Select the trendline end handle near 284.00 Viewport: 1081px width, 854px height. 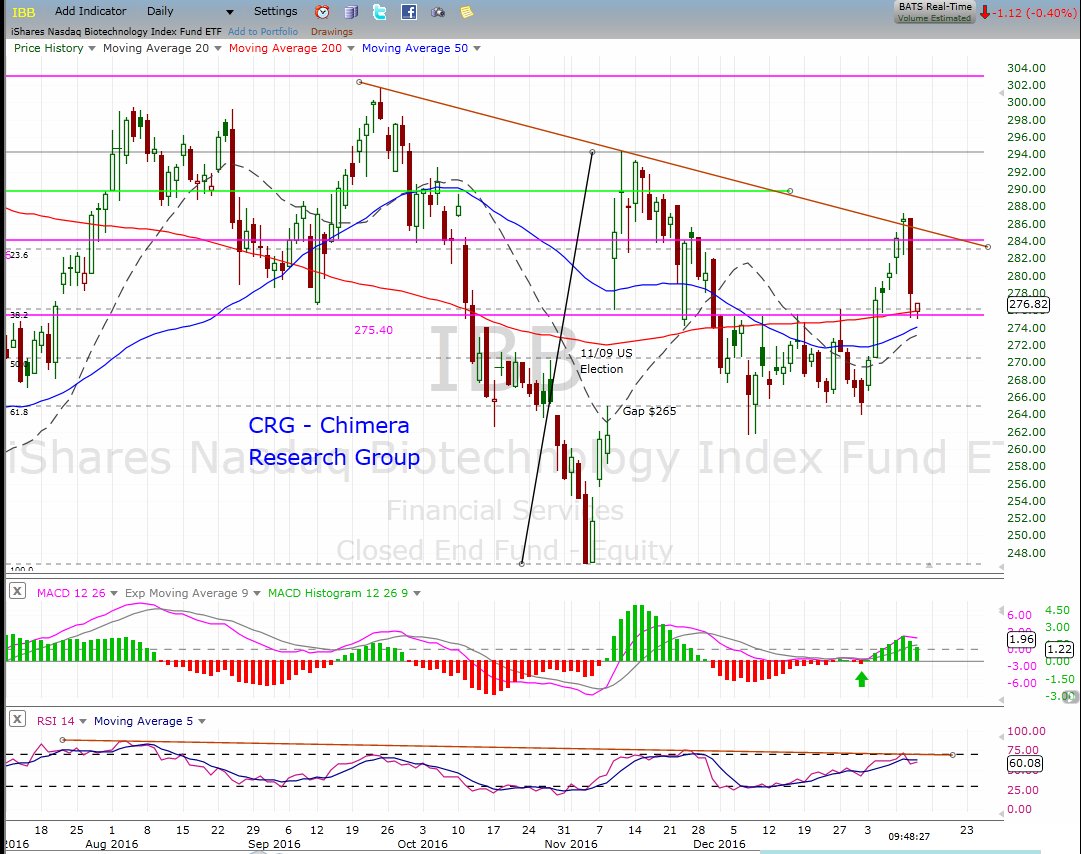point(988,247)
